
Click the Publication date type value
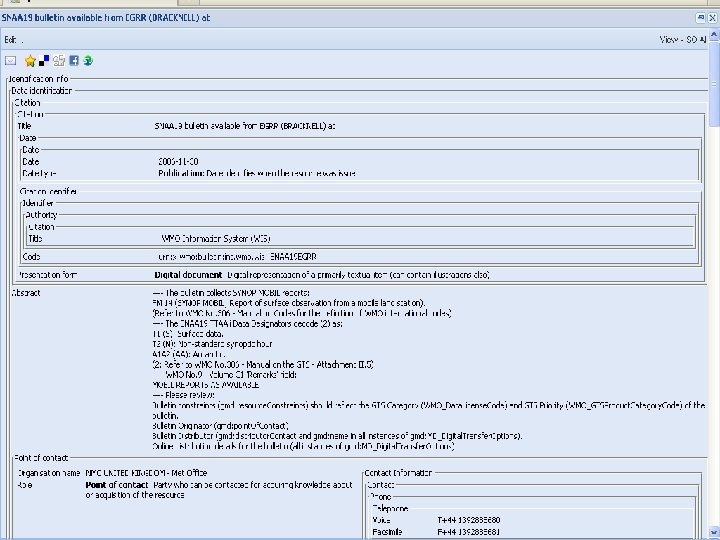coord(257,174)
